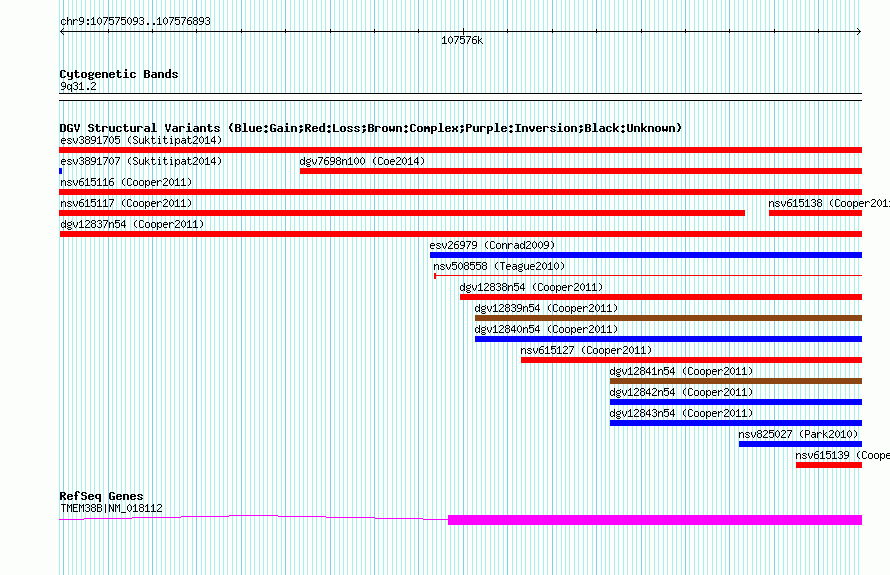Open the dgv12843n54 (Cooper2011) label
890x575 pixels.
tap(681, 413)
